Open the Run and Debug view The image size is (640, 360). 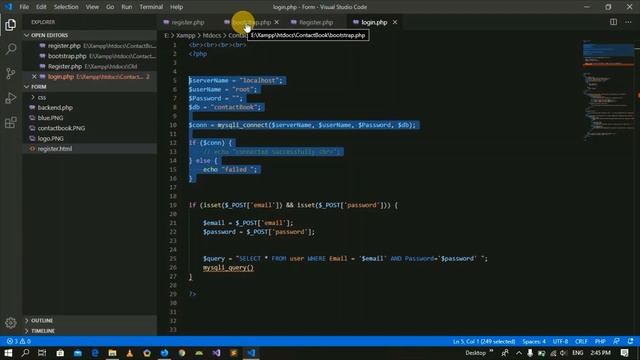tap(11, 98)
